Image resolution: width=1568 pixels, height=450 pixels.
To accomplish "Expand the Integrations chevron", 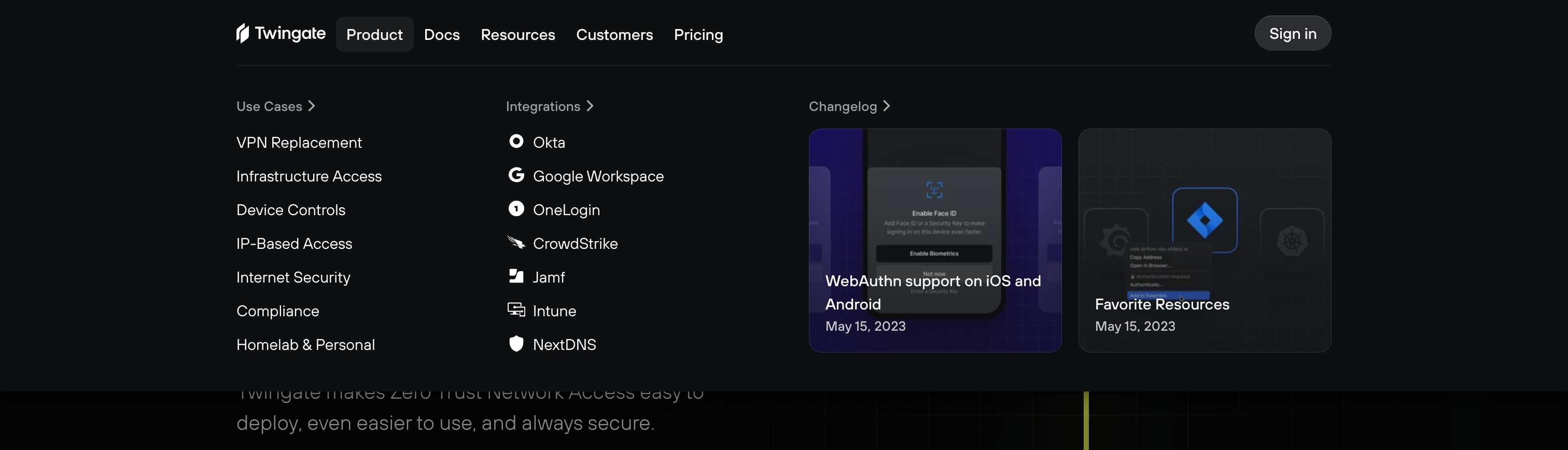I will pyautogui.click(x=590, y=106).
